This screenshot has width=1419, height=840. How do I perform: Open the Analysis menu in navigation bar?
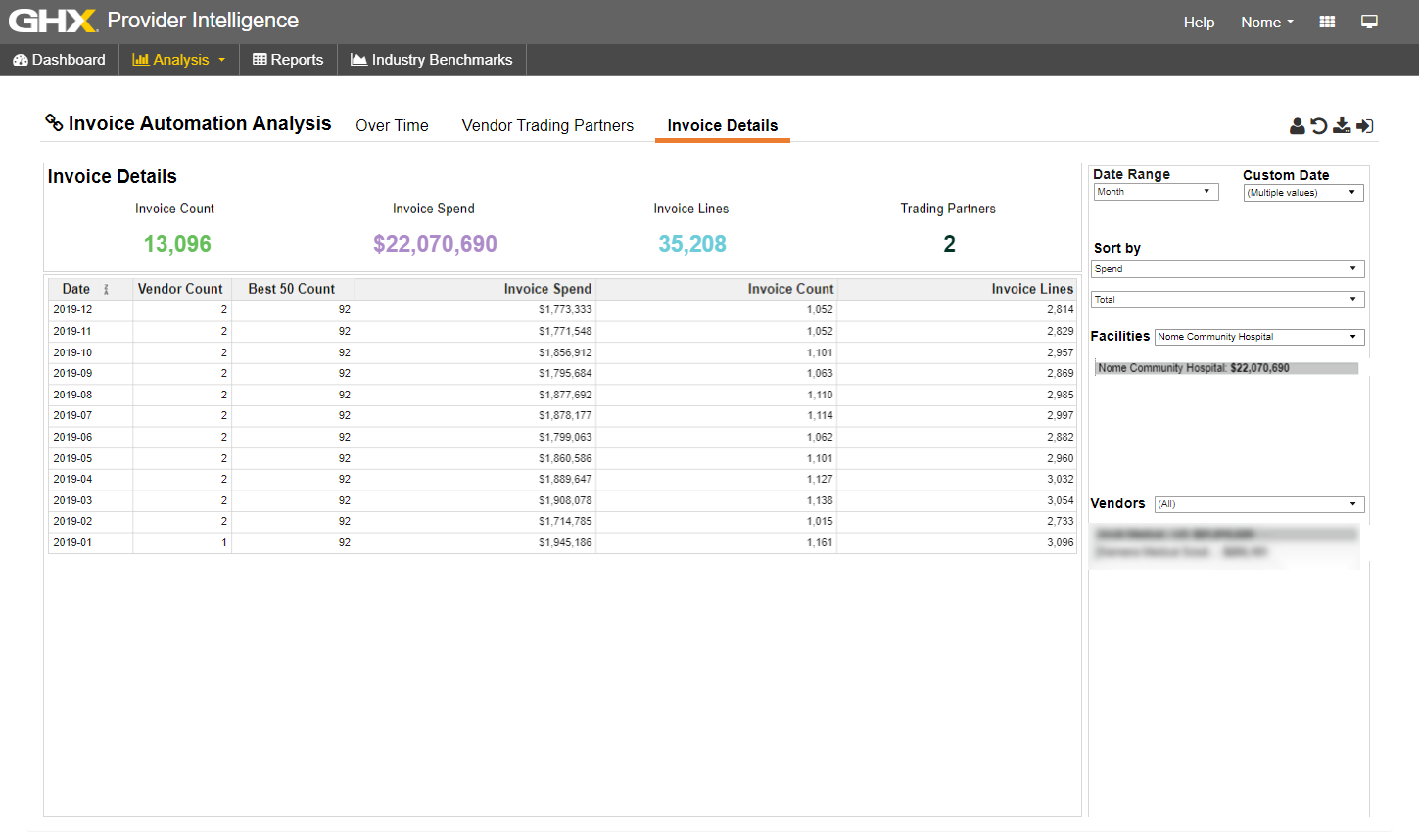coord(179,60)
